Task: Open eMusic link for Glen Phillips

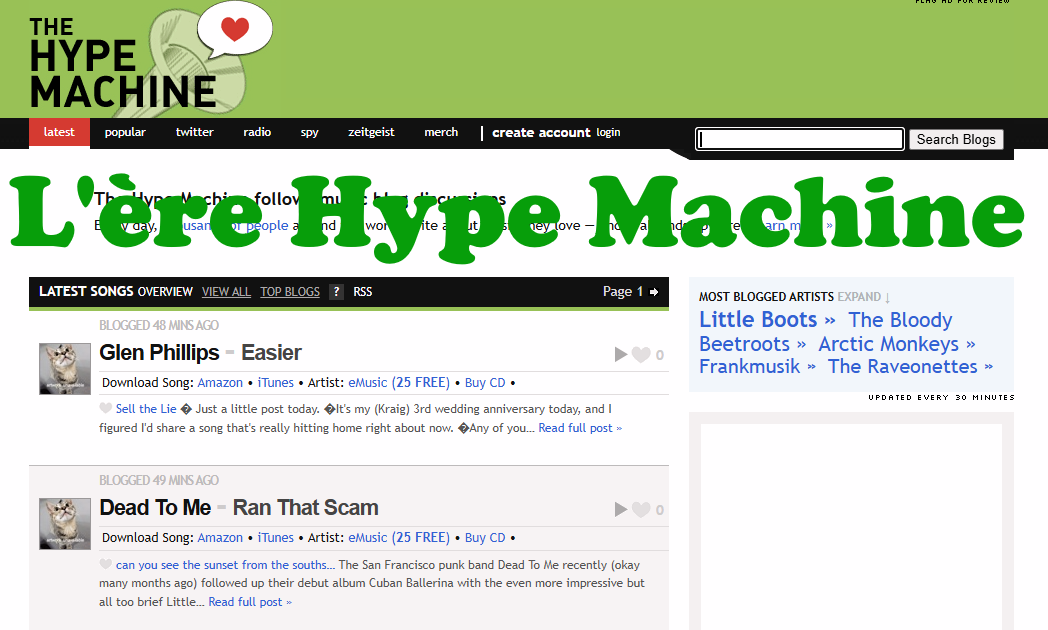Action: pos(399,383)
